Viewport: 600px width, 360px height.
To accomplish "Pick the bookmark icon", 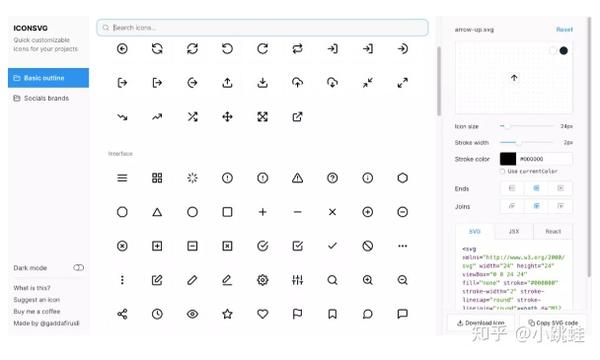I will click(332, 314).
